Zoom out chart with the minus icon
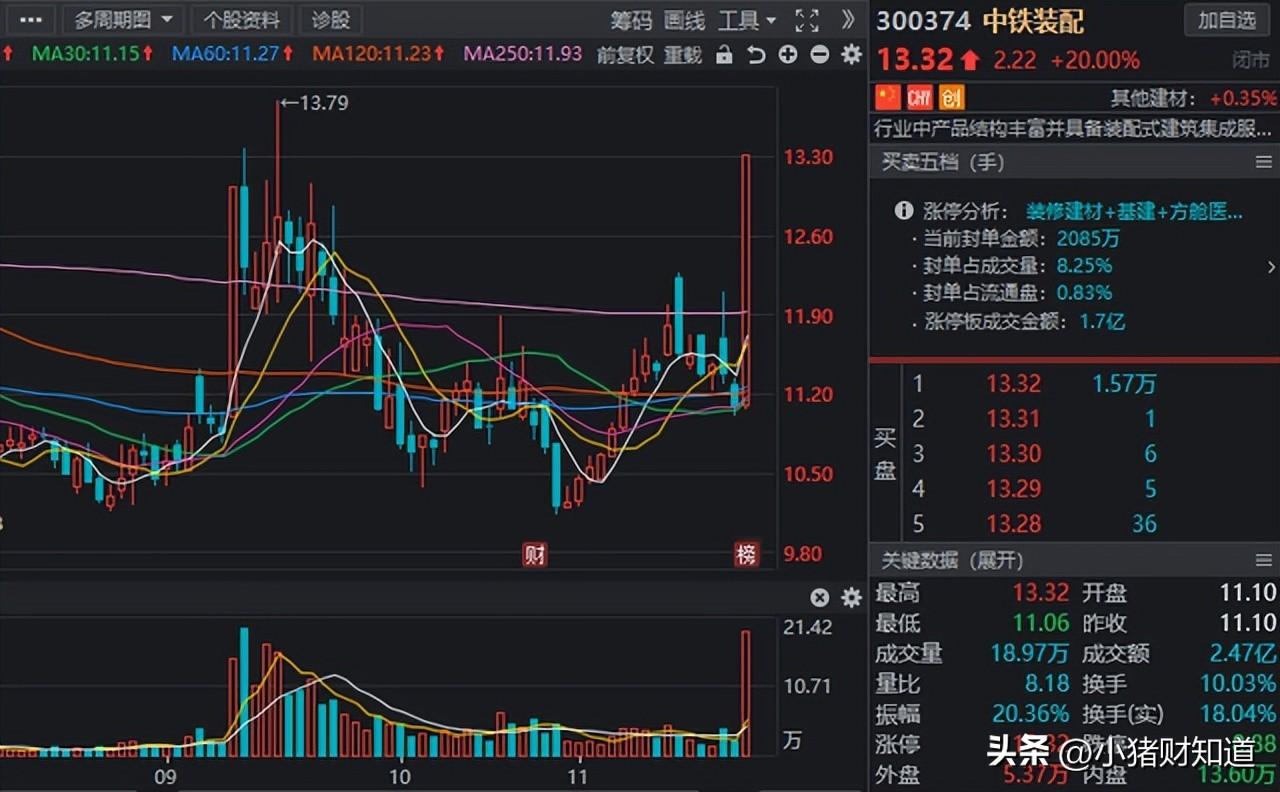1280x792 pixels. click(x=819, y=55)
